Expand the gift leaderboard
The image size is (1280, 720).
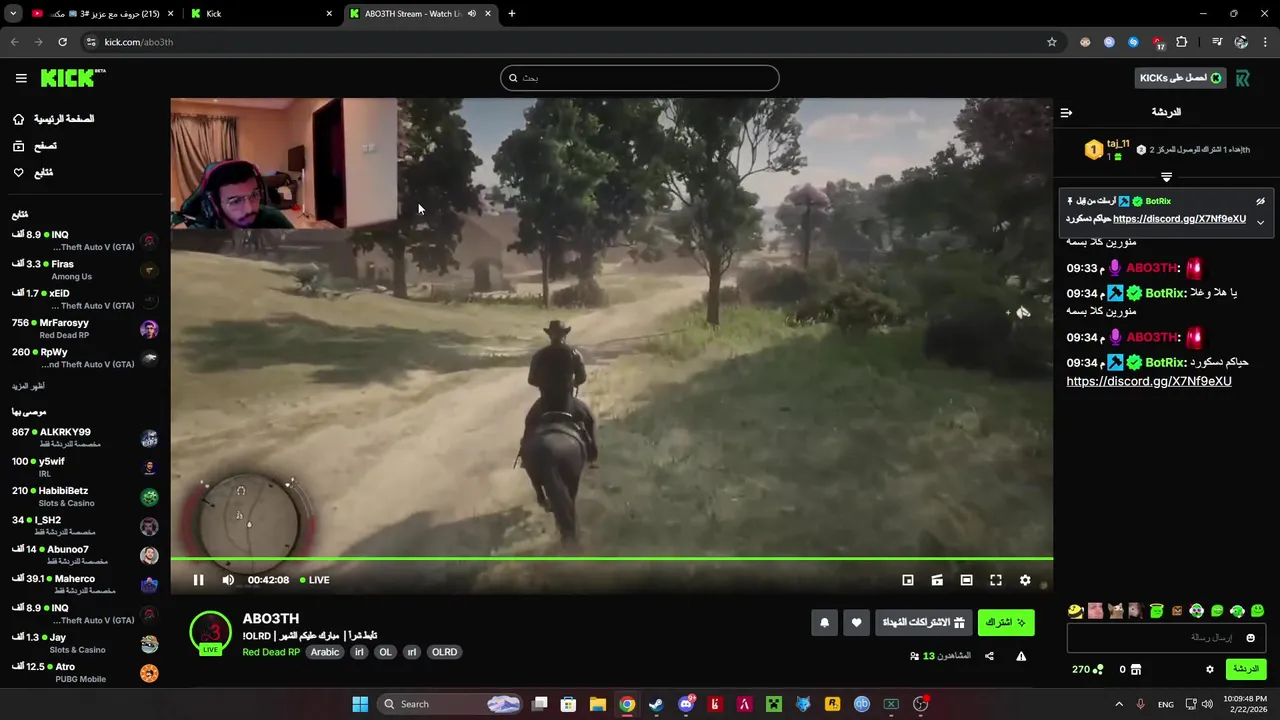click(x=1166, y=177)
